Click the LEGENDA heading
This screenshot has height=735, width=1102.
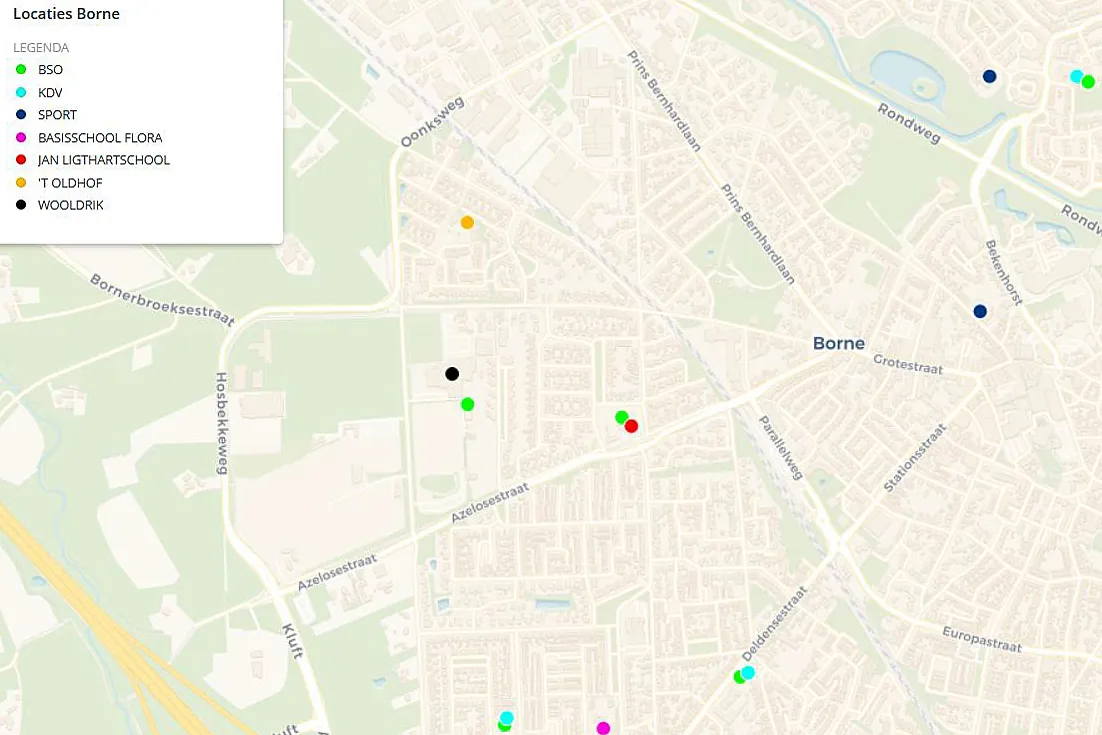coord(41,48)
